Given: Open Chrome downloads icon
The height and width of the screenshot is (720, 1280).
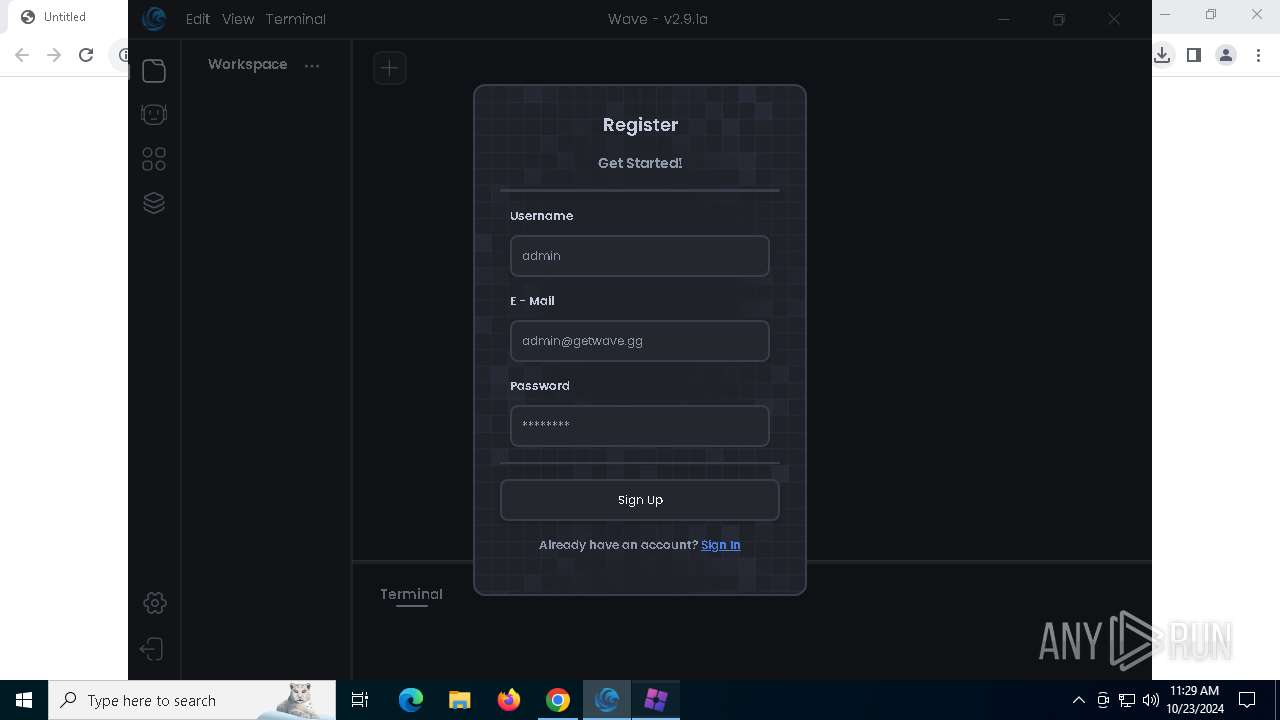Looking at the screenshot, I should click(x=1162, y=55).
